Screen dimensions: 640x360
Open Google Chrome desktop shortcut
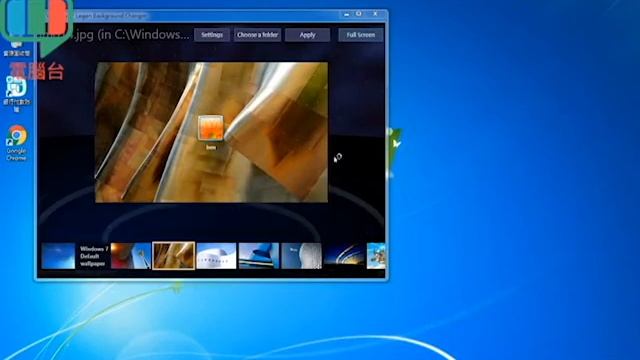17,143
